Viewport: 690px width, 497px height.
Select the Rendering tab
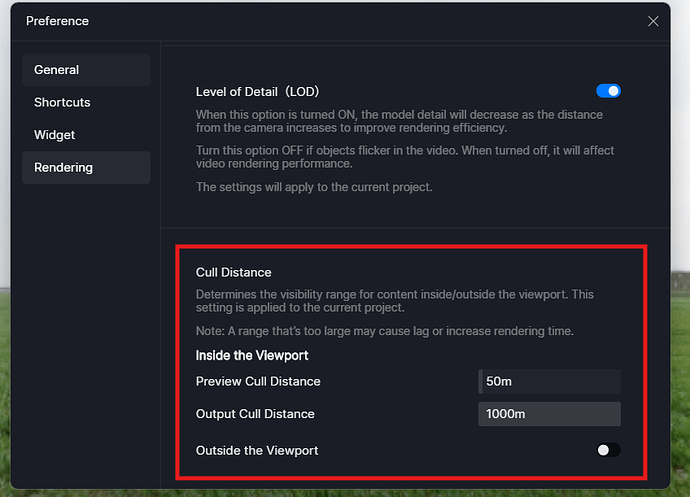click(86, 168)
